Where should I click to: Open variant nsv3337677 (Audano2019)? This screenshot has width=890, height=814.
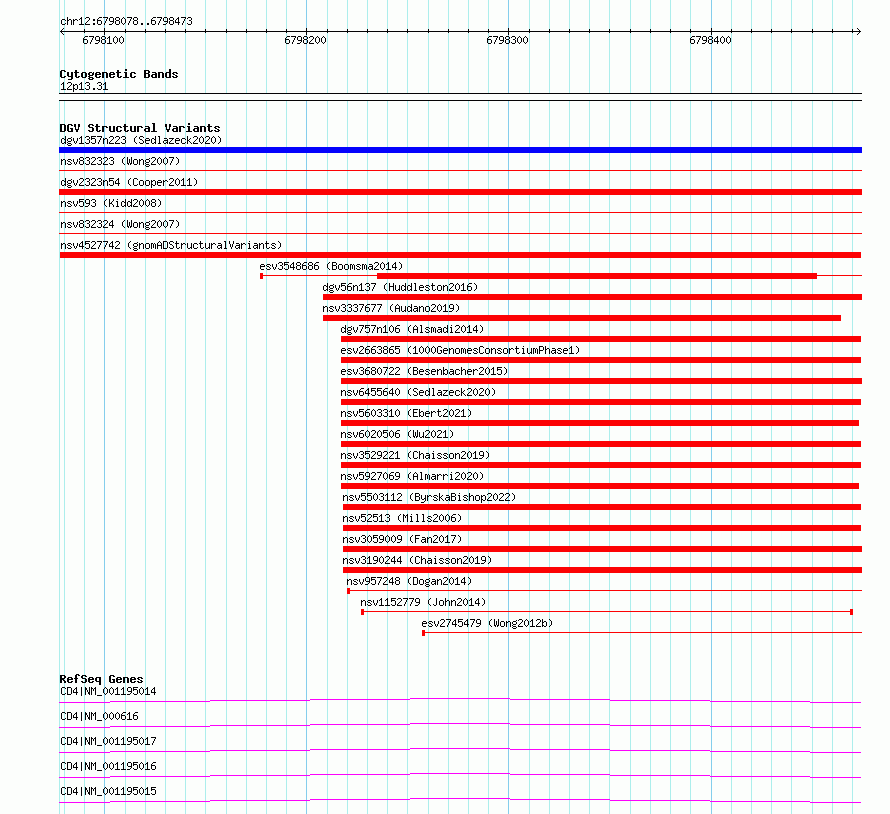[x=391, y=308]
